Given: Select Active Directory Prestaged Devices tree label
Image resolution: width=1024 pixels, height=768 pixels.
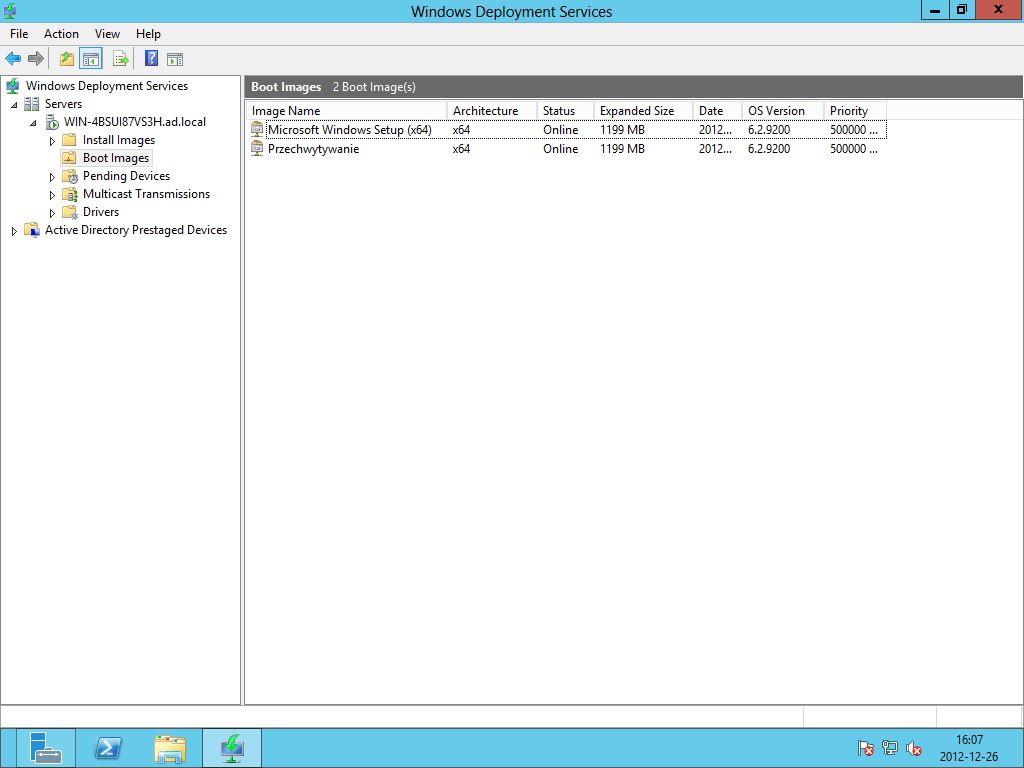Looking at the screenshot, I should point(136,230).
